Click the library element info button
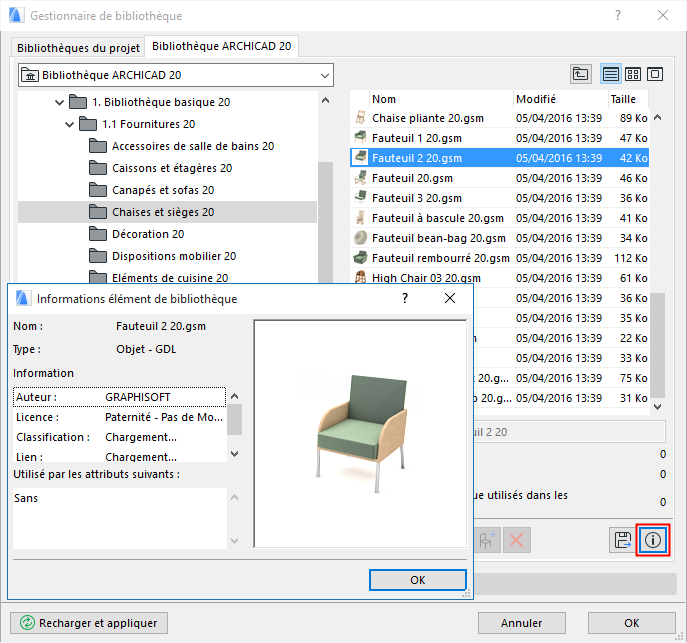Screen dimensions: 687x643 click(x=652, y=540)
